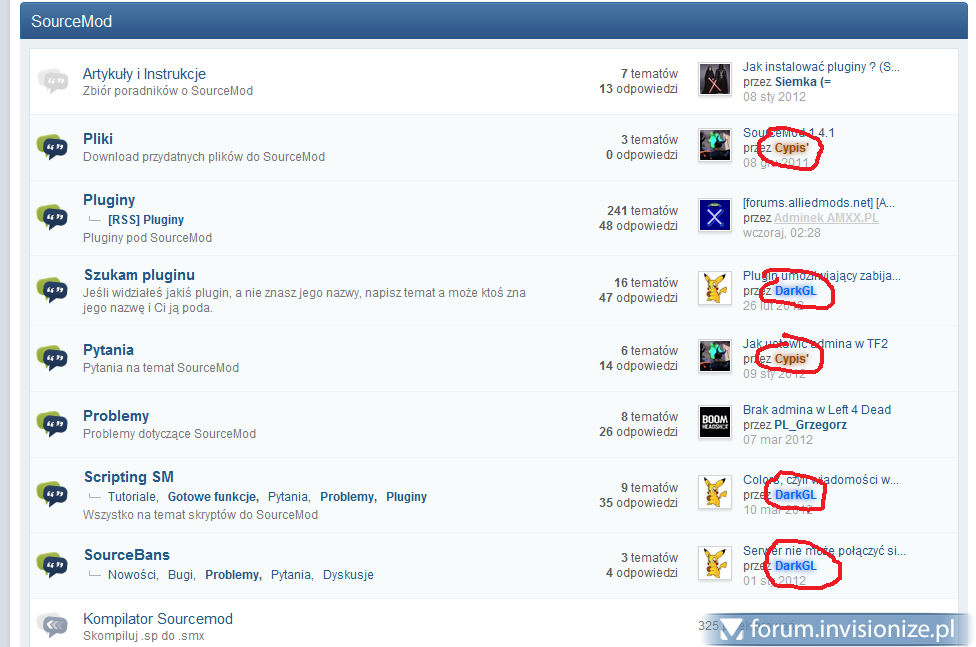Open DarkGL avatar in Scripting SM row
Viewport: 976px width, 647px height.
(715, 493)
